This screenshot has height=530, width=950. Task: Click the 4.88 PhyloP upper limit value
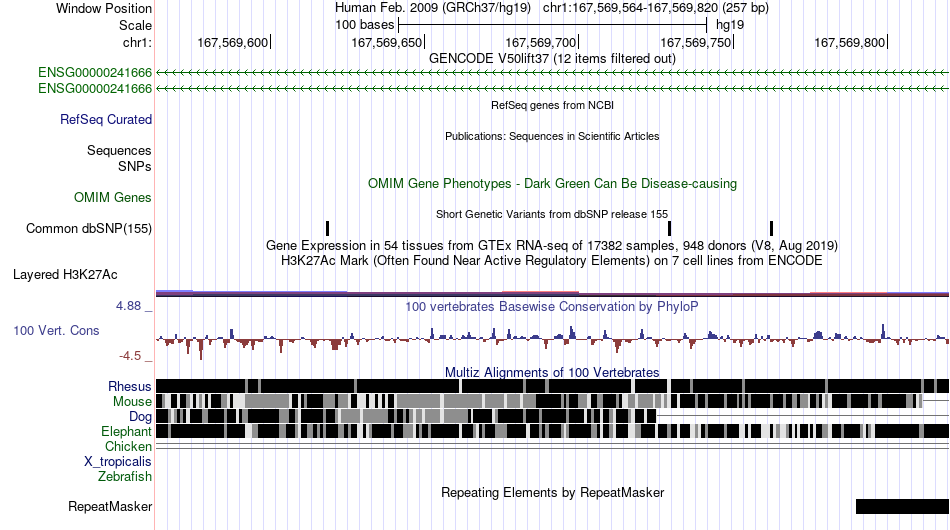[128, 306]
